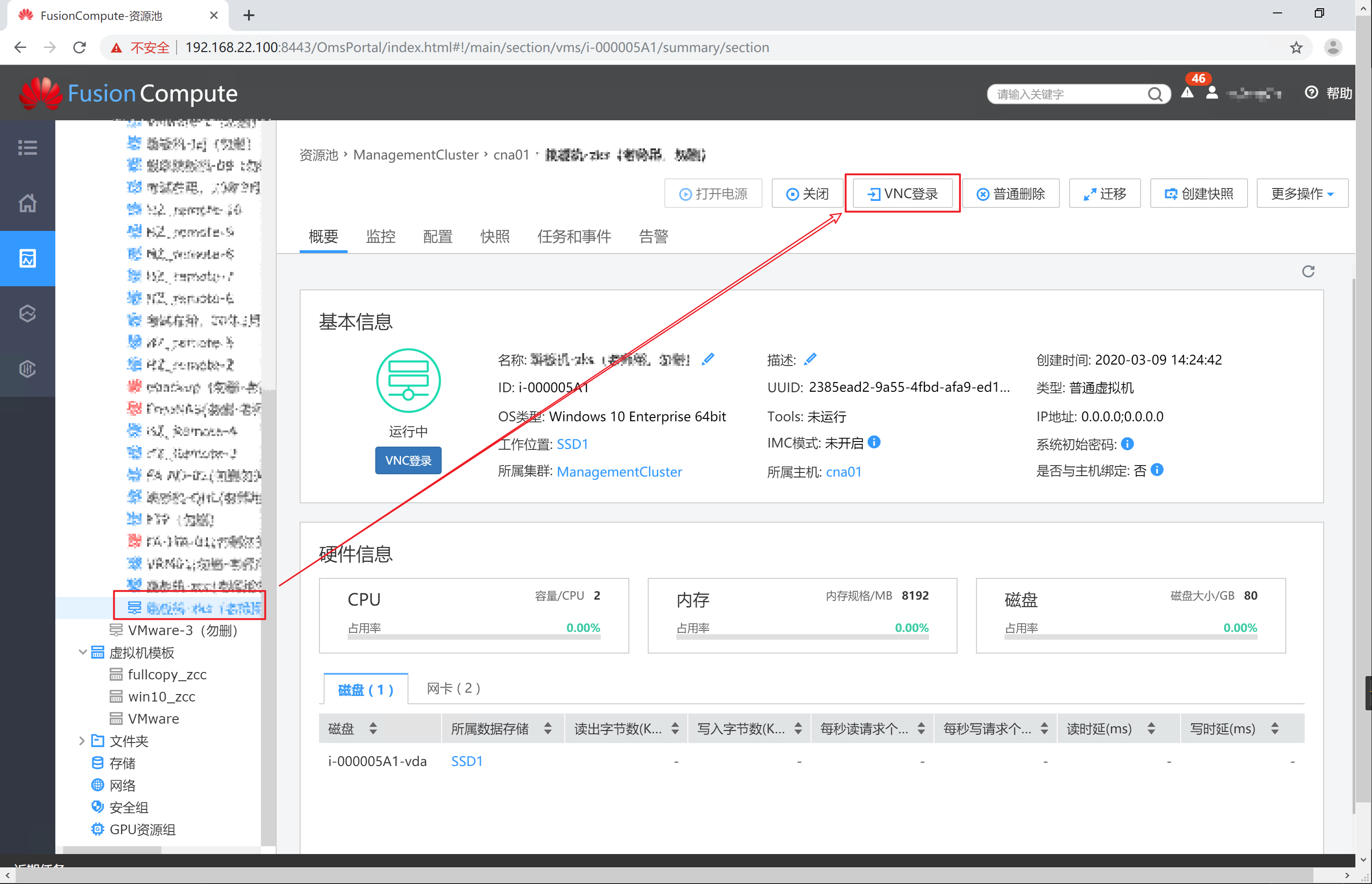Click the search magnifier icon
The image size is (1372, 884).
pos(1155,94)
